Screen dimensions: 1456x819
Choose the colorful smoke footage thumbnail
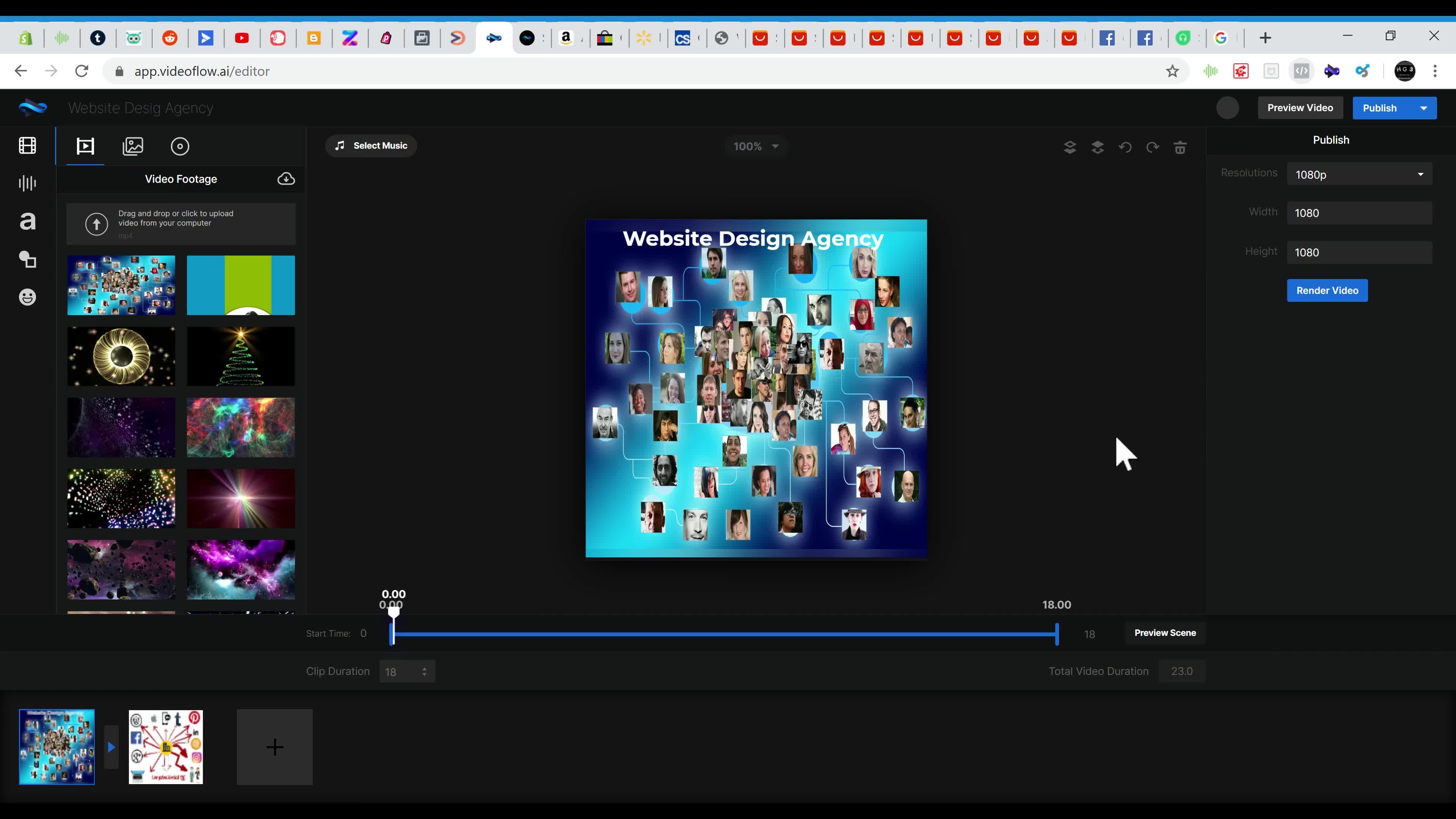pos(241,427)
